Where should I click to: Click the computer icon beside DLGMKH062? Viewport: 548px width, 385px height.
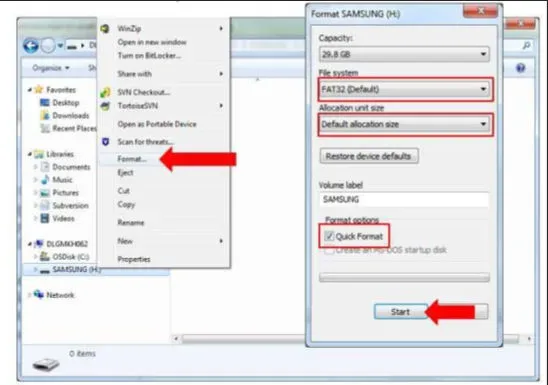pyautogui.click(x=39, y=244)
